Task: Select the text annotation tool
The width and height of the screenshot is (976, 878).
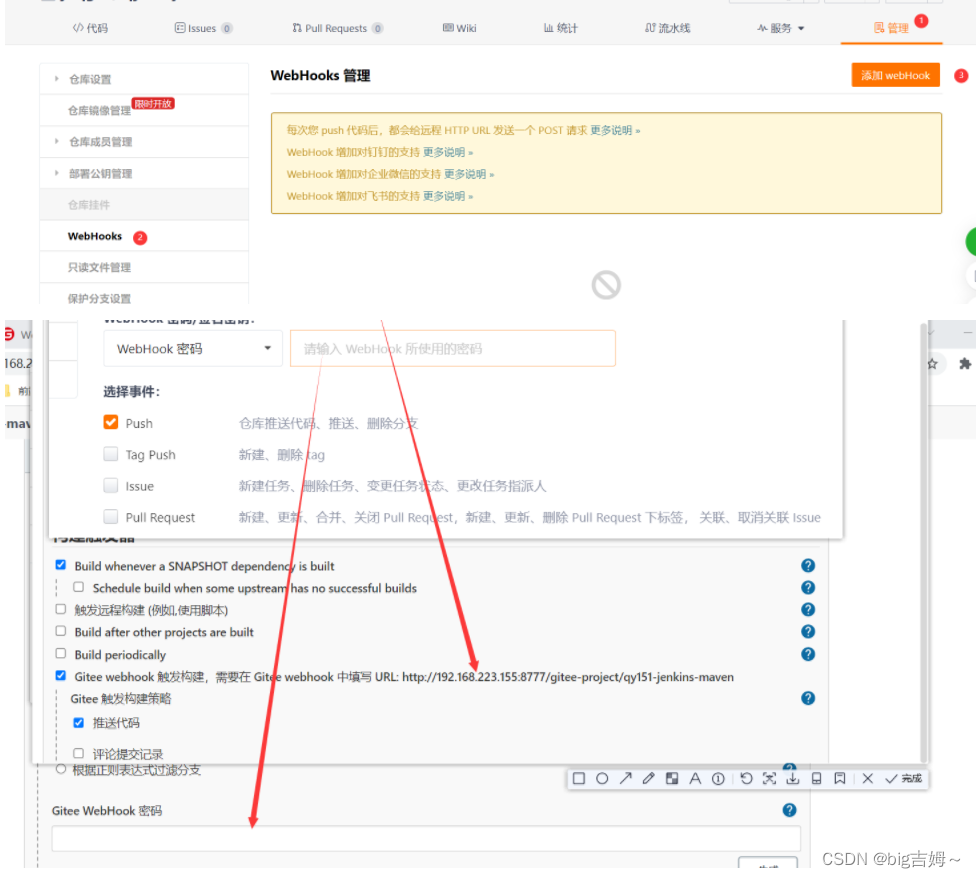Action: coord(695,778)
